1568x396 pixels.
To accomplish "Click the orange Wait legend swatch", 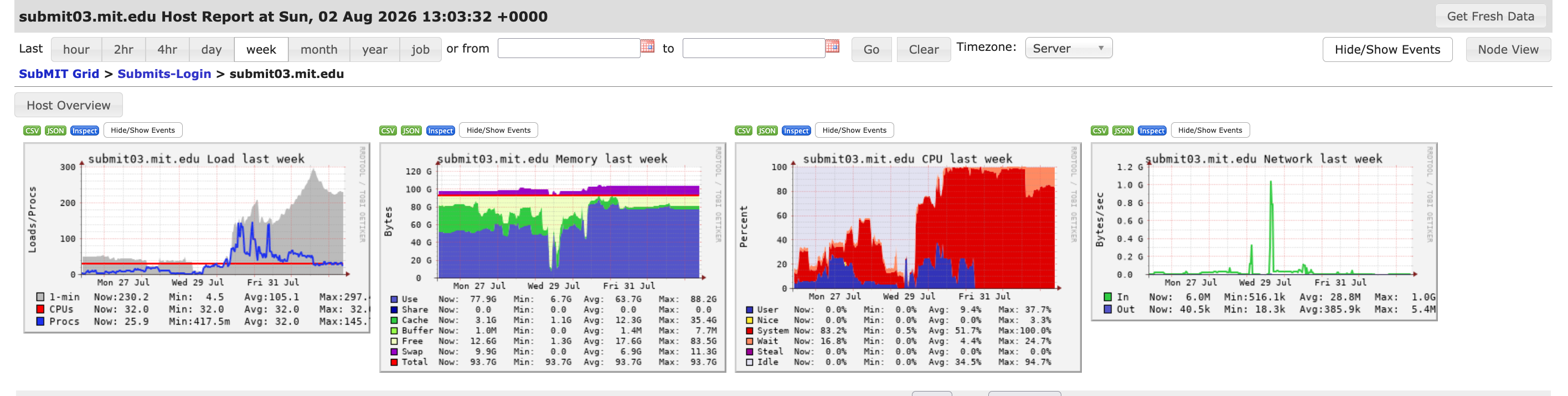I will [x=750, y=341].
